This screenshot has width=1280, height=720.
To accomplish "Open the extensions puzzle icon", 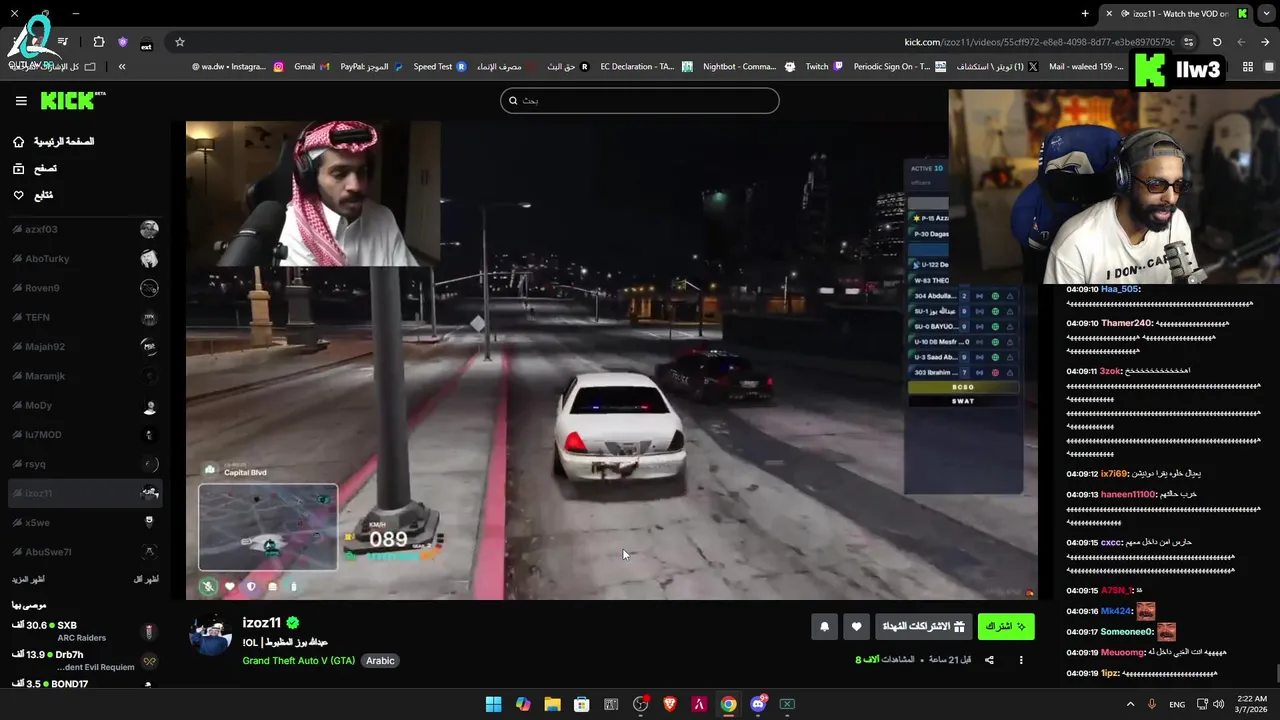I will pos(98,42).
